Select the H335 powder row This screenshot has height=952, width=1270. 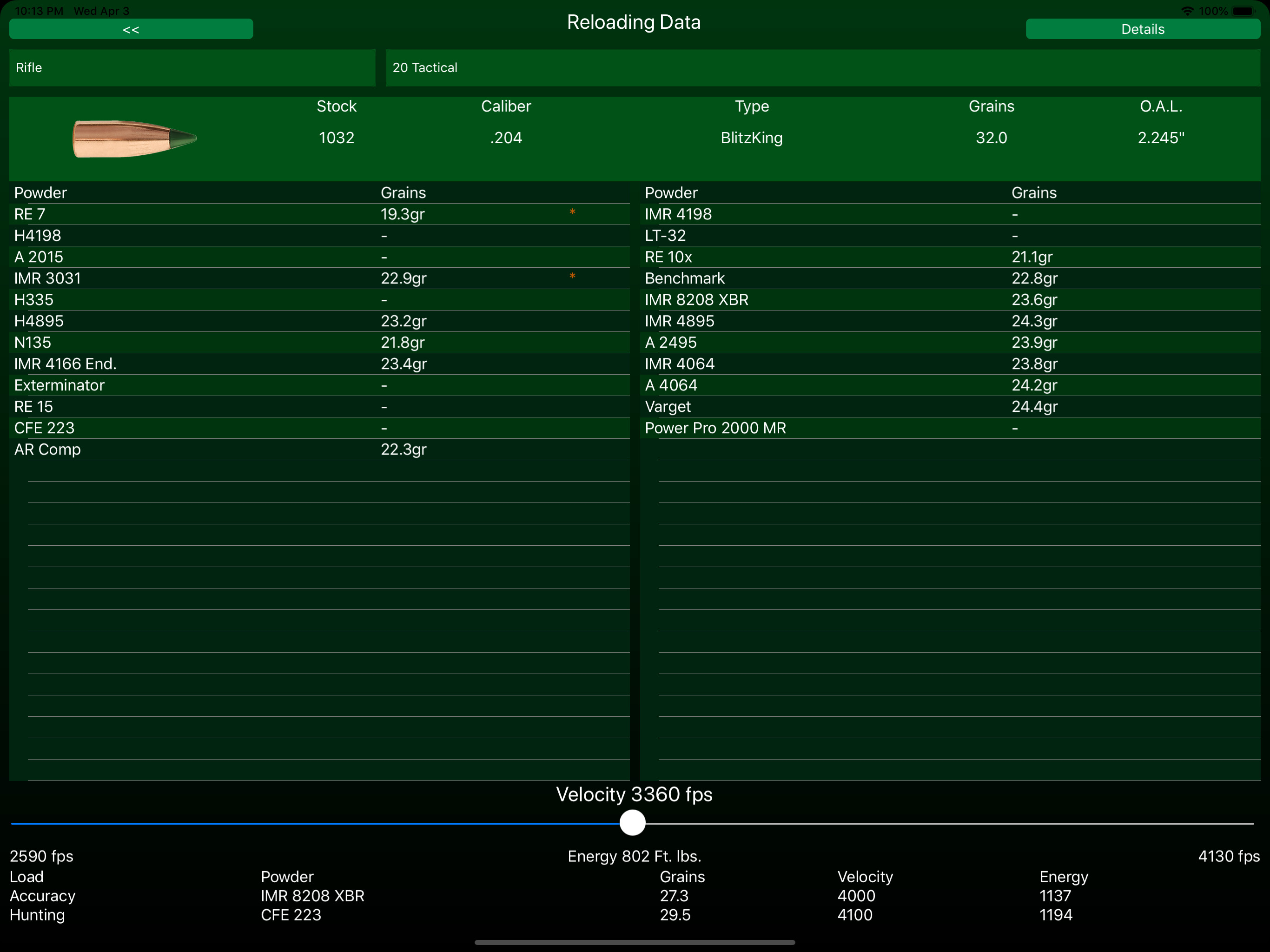point(319,300)
